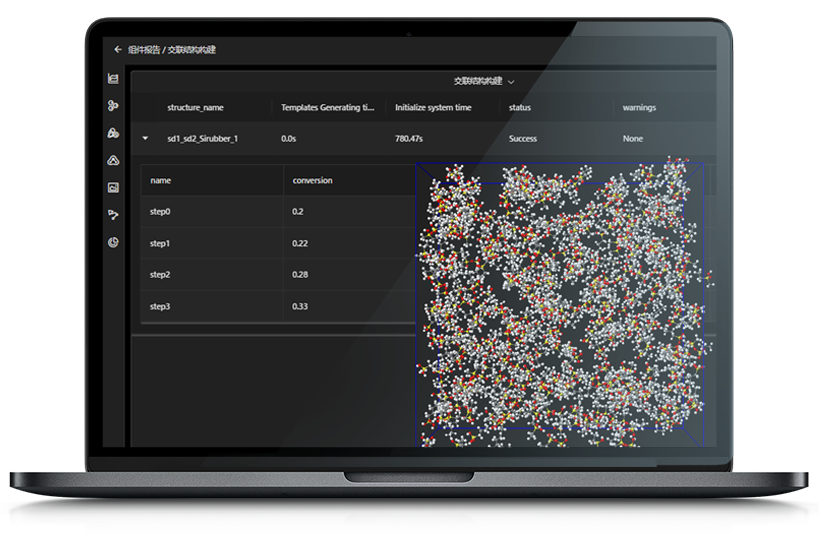Click the warnings column header

point(639,107)
